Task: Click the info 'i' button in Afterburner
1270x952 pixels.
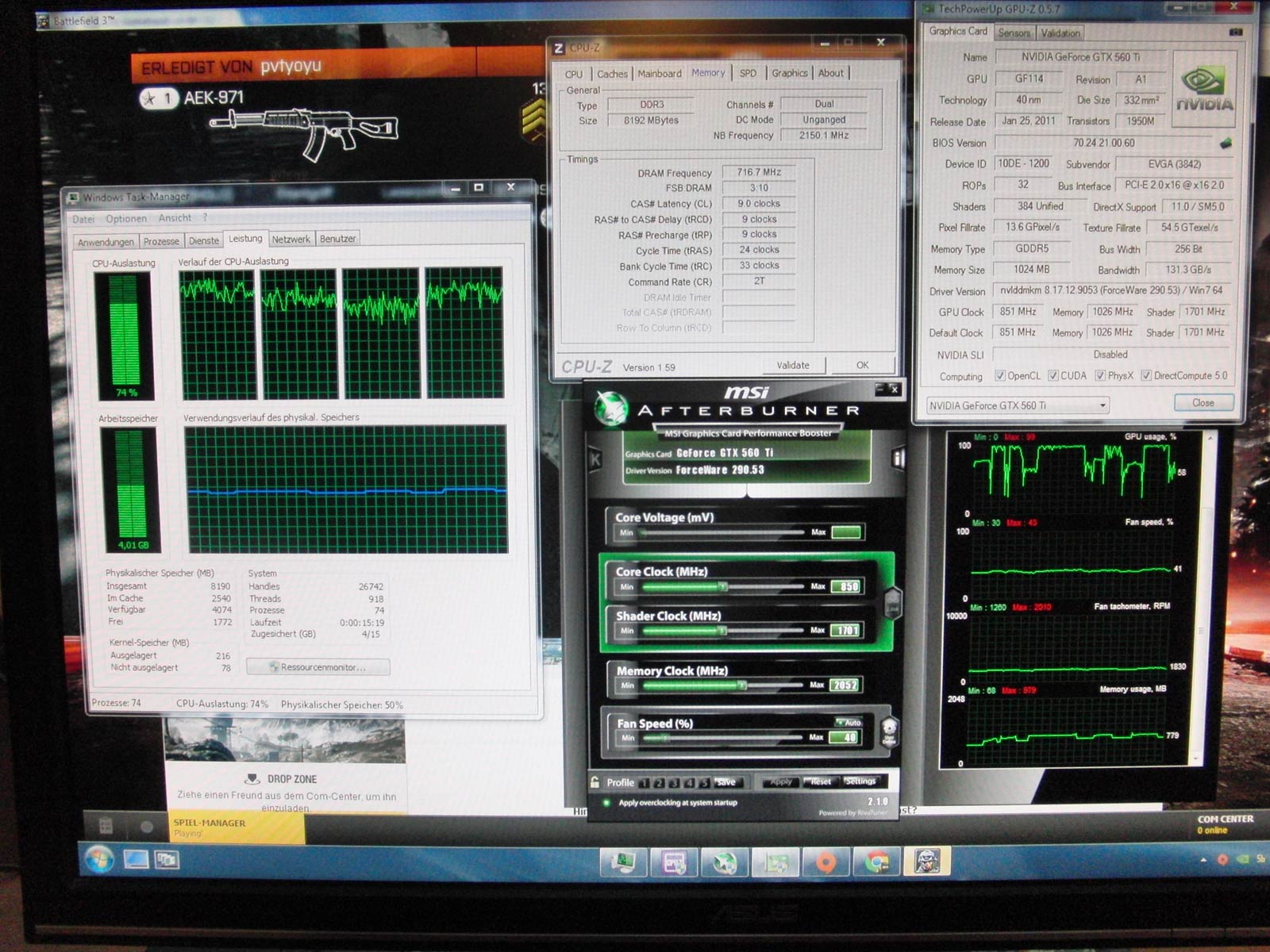Action: pos(898,459)
